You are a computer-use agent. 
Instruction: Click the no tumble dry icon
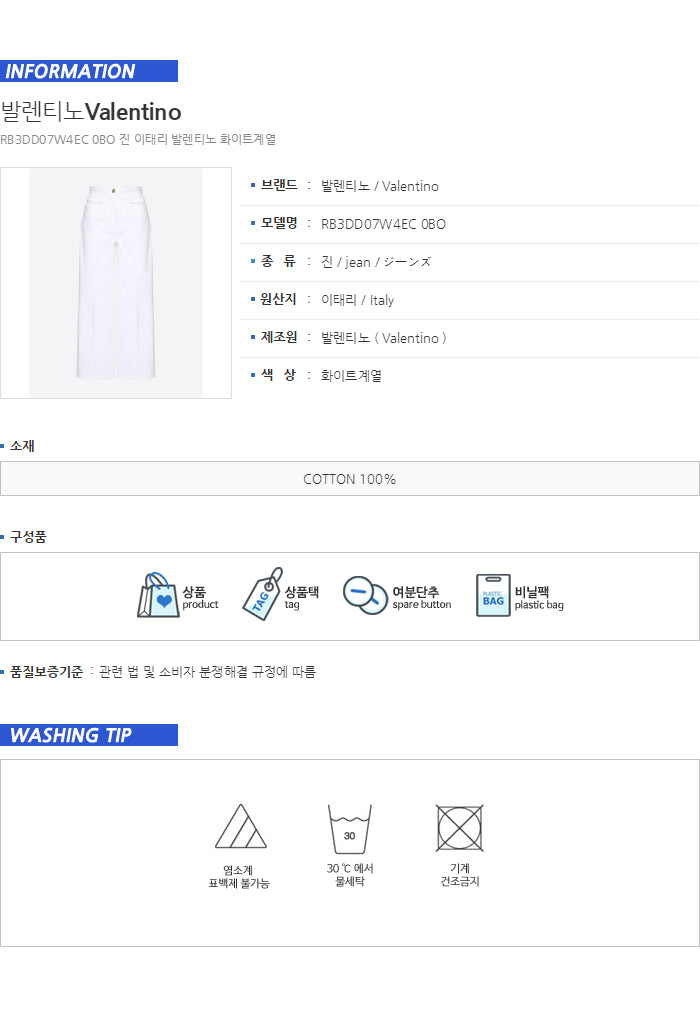[460, 828]
